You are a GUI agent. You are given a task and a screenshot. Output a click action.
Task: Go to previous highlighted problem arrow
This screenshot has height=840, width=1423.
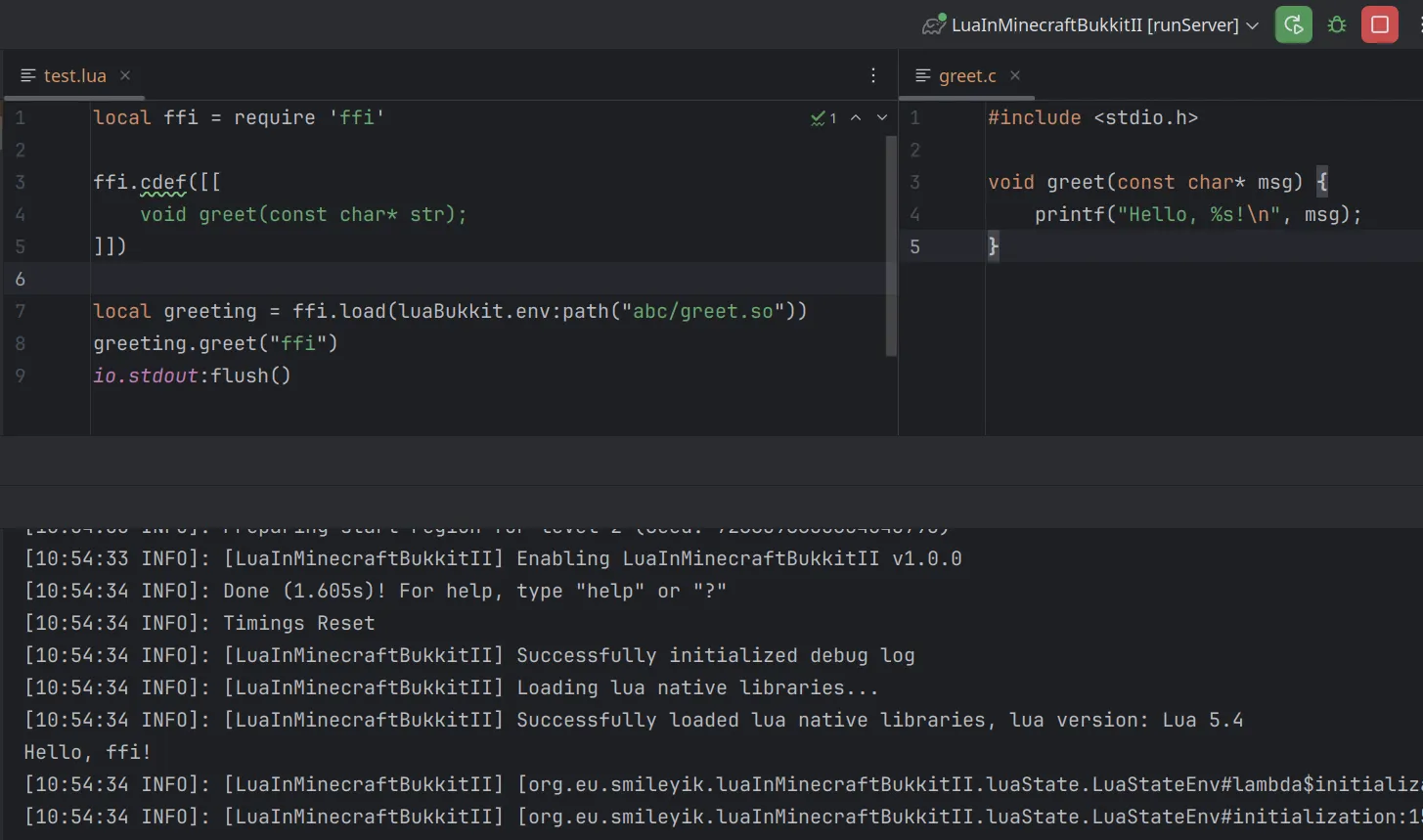click(856, 117)
